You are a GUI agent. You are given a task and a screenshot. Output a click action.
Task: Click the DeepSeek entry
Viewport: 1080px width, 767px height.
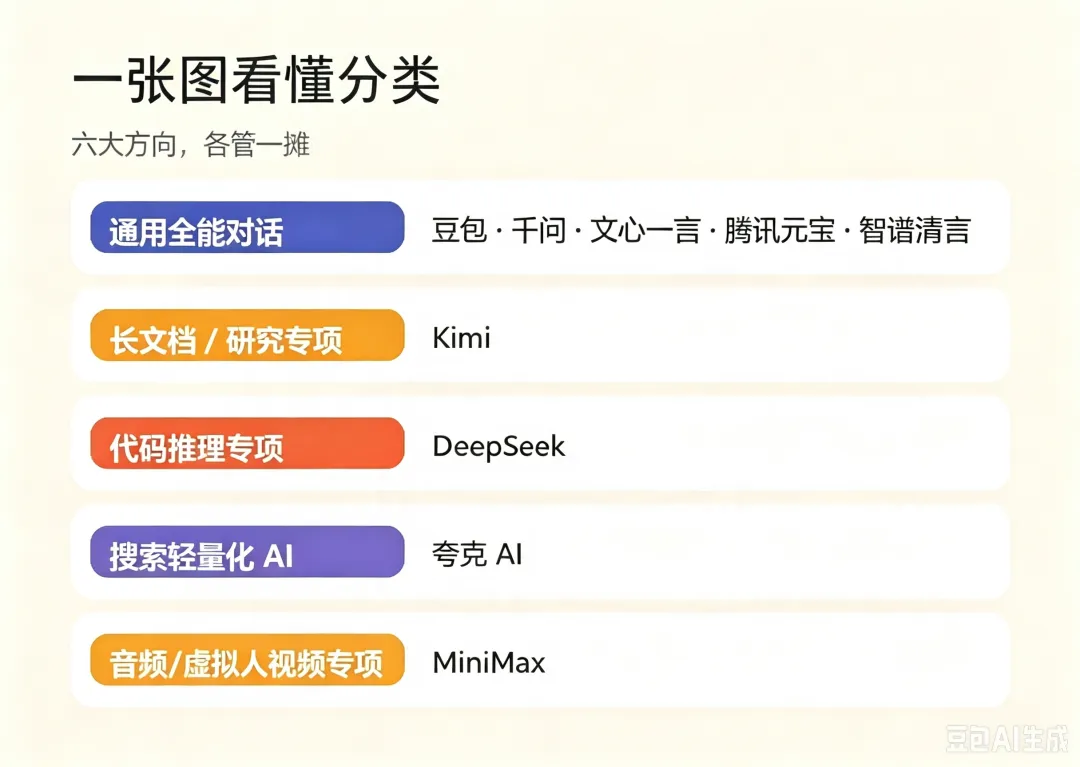(x=499, y=447)
